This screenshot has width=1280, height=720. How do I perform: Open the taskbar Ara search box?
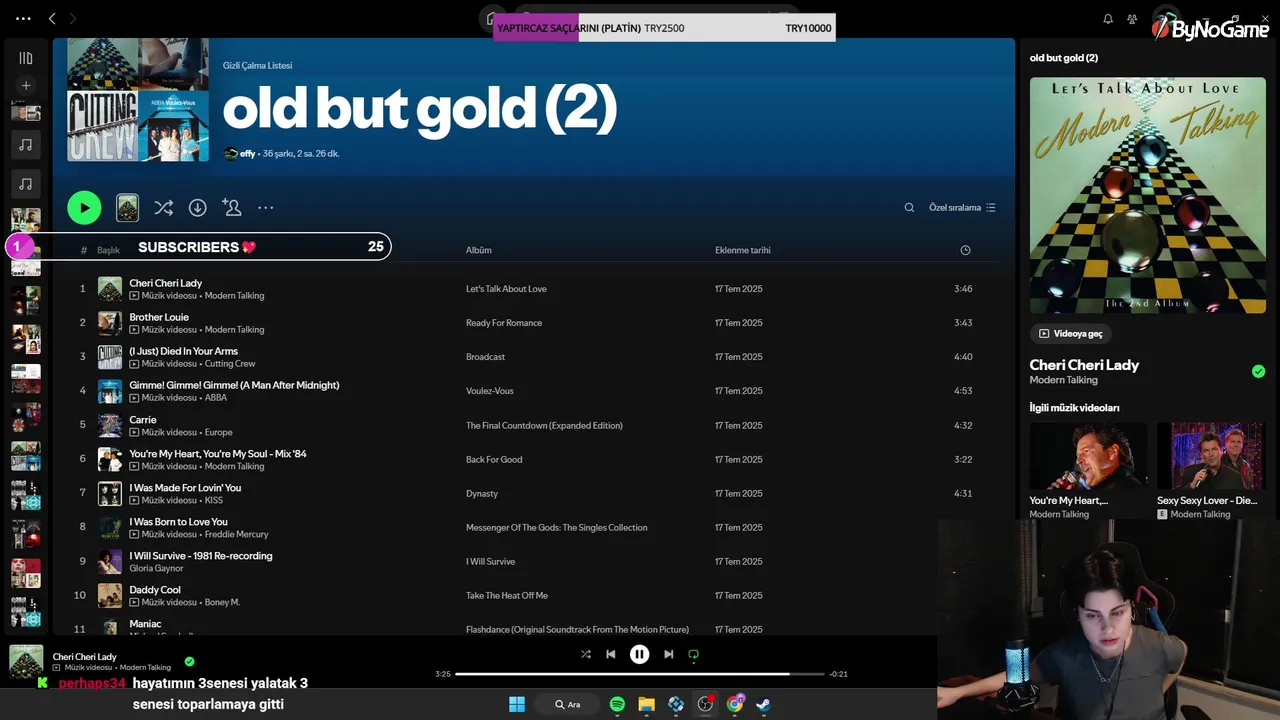[568, 704]
